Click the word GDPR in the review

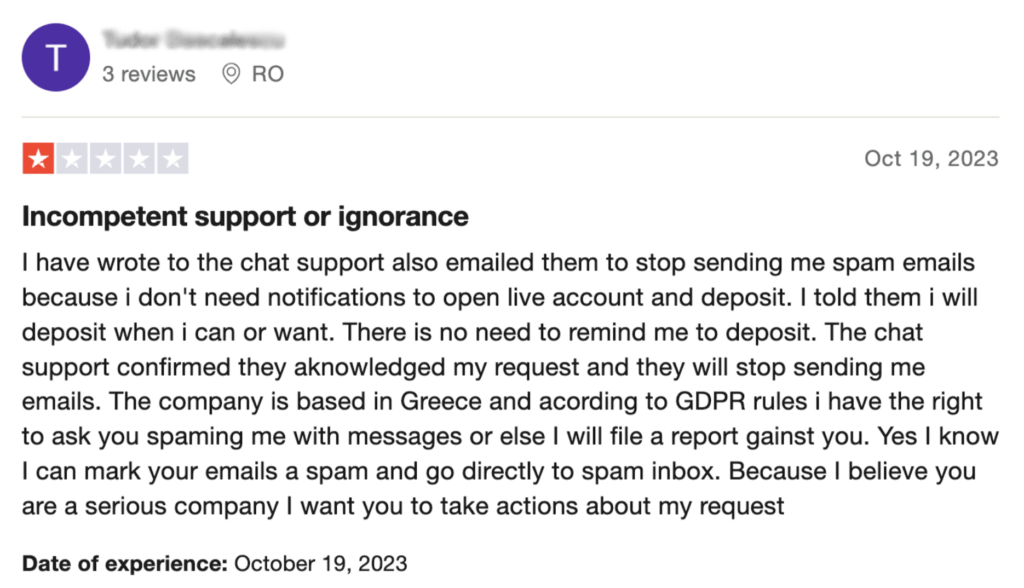pos(710,401)
